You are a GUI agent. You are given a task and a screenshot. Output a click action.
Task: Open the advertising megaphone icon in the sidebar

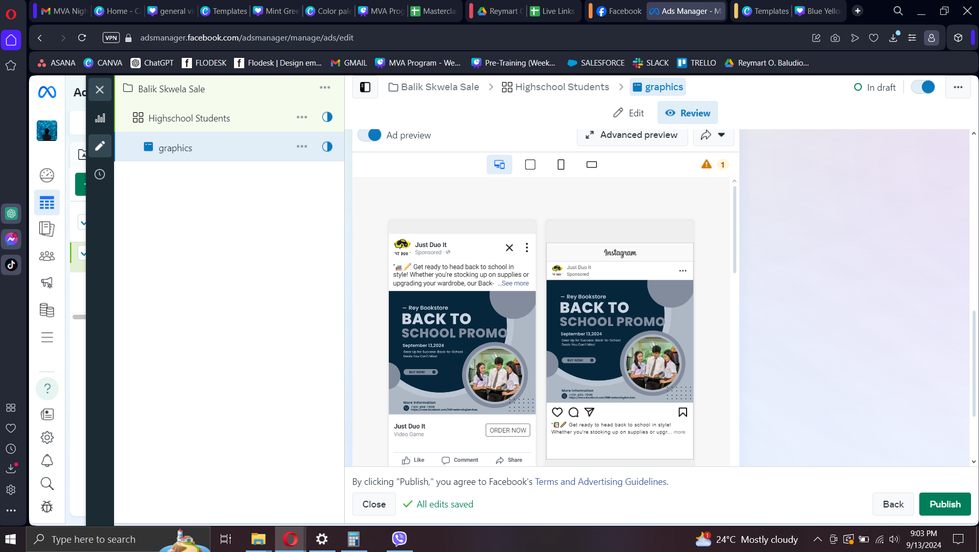pyautogui.click(x=47, y=283)
